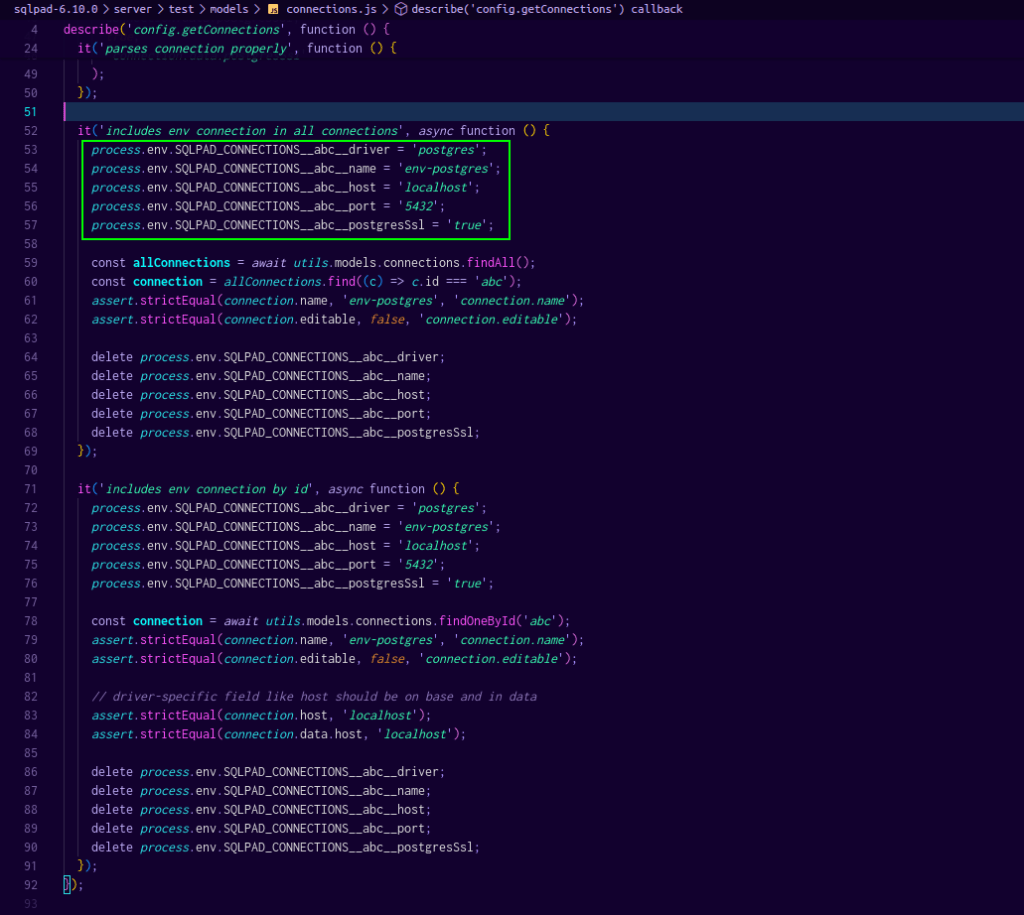Open describe('config.getConnections') callback breadcrumb
The height and width of the screenshot is (915, 1024).
click(547, 9)
